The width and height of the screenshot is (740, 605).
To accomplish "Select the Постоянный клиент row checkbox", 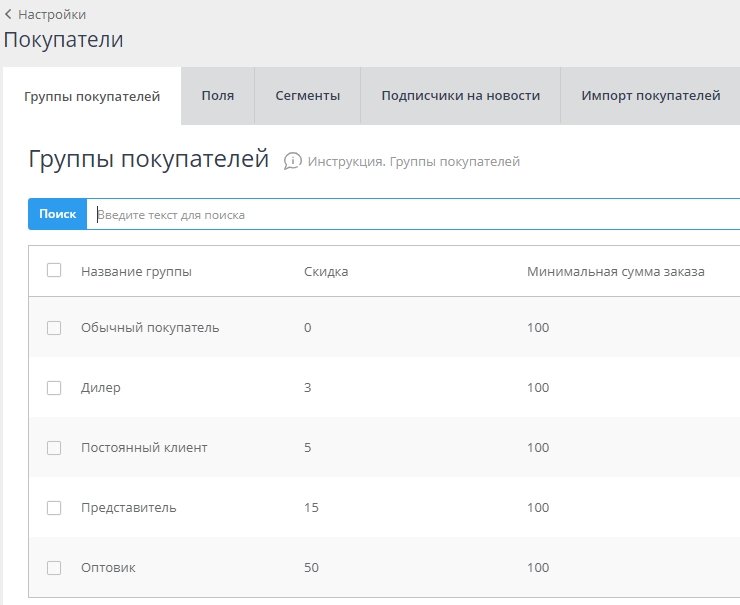I will pos(54,448).
